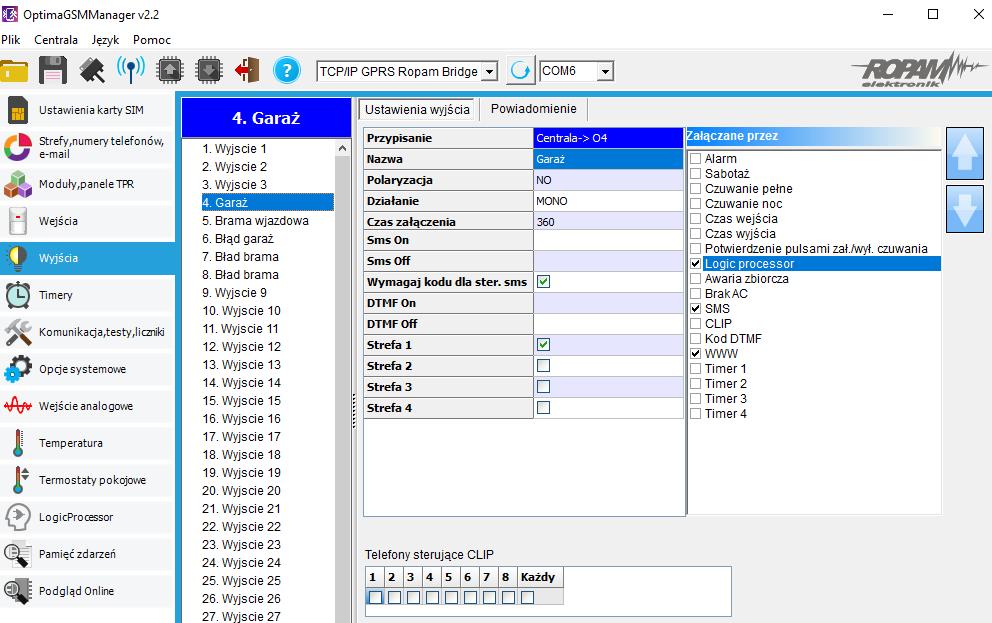This screenshot has height=623, width=992.
Task: Toggle Wymagaj kodu dla ster. sms checkbox
Action: pos(543,281)
